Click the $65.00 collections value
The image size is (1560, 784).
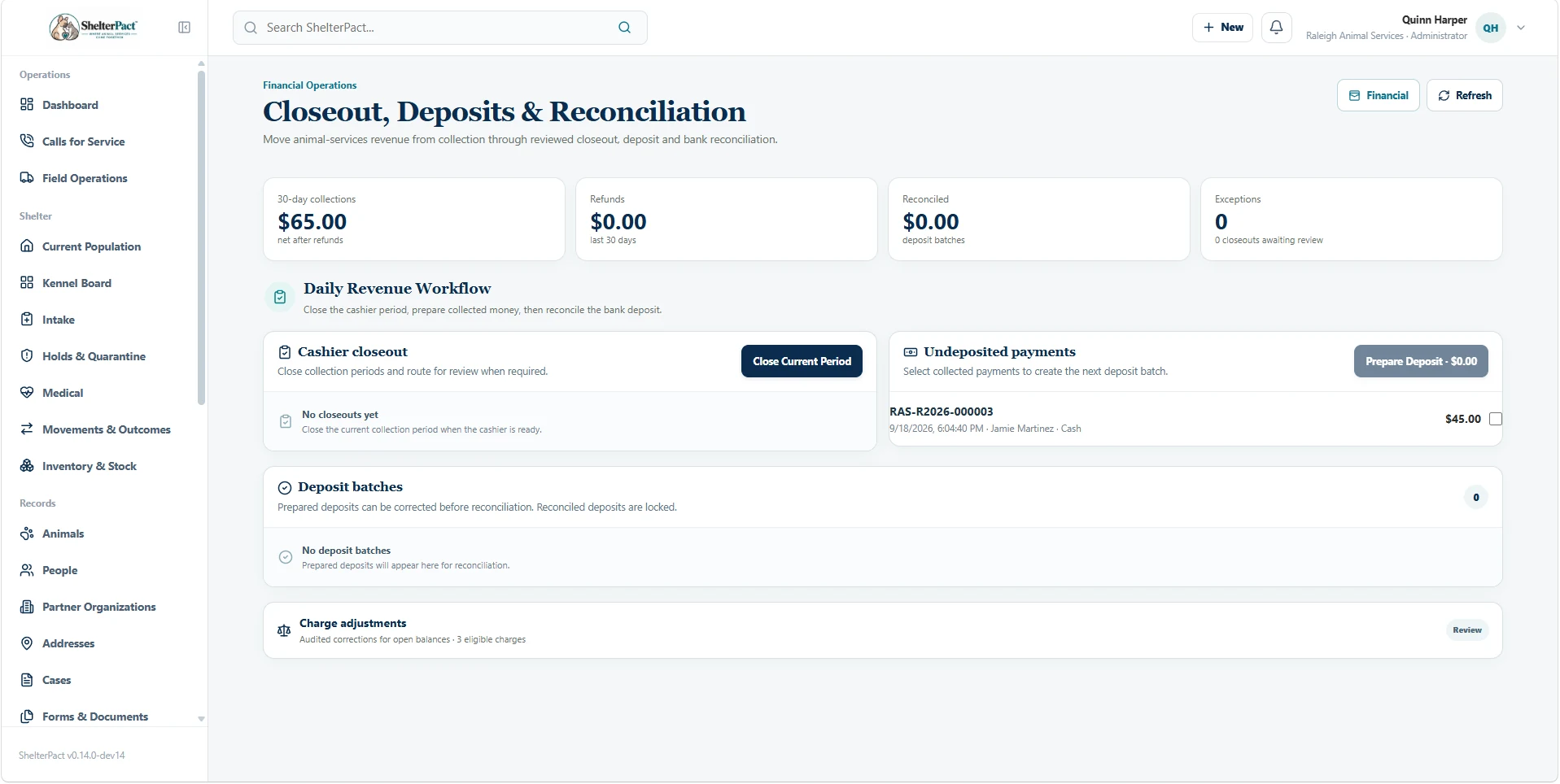point(312,221)
